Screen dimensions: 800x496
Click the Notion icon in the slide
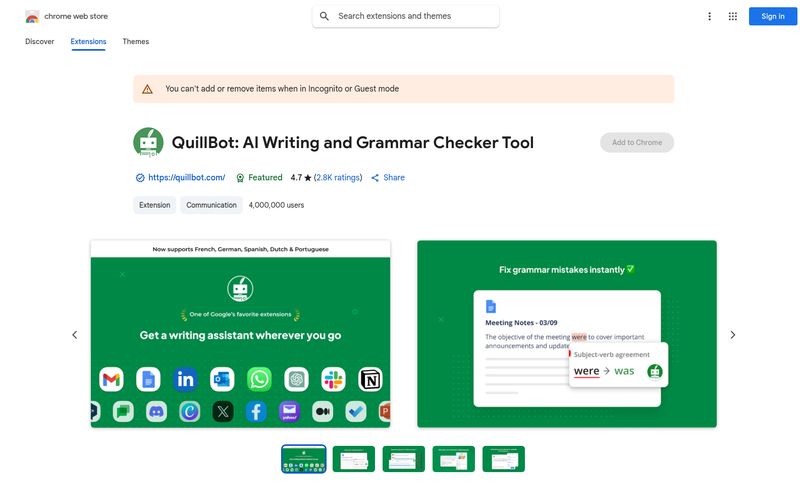[x=370, y=379]
